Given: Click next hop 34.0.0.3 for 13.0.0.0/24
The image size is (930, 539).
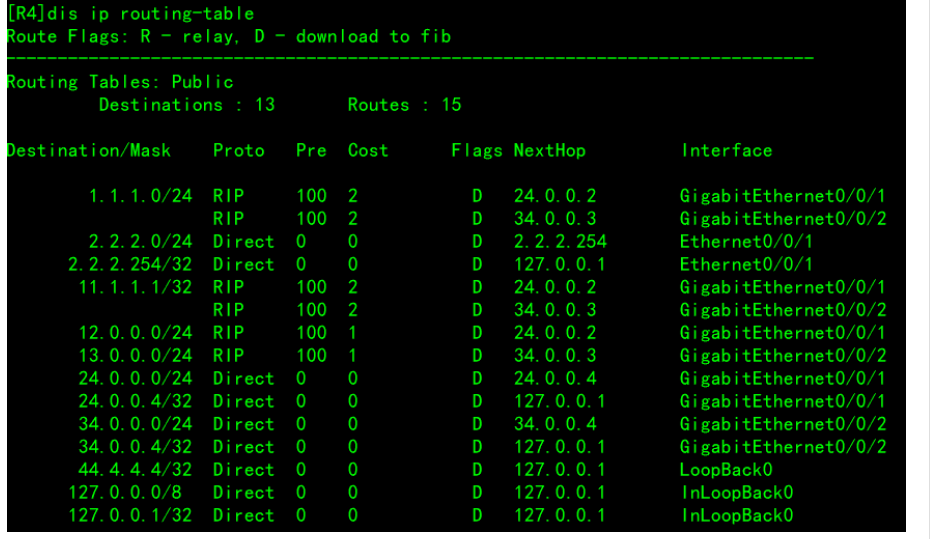Looking at the screenshot, I should (x=555, y=356).
